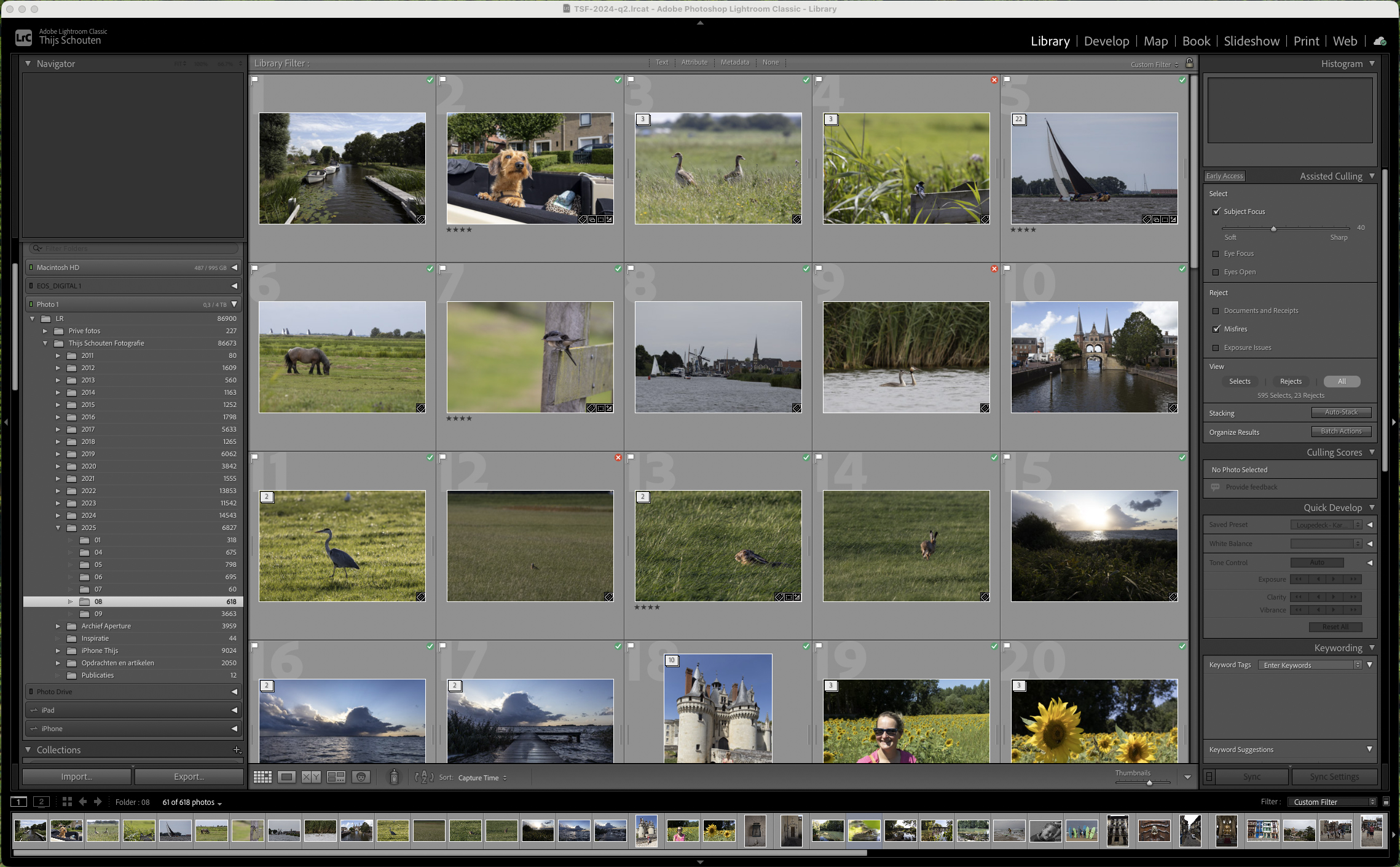Switch to Loupe view icon
This screenshot has width=1400, height=867.
click(286, 777)
